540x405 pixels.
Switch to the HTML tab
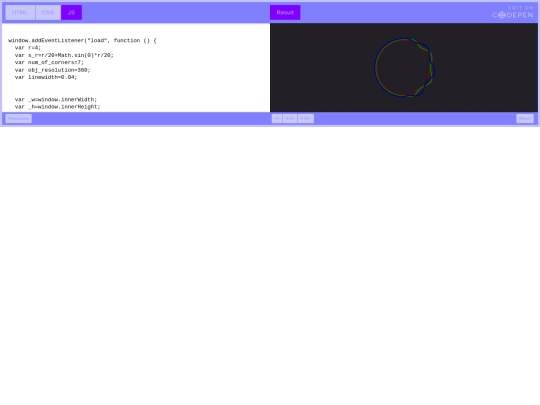coord(20,12)
